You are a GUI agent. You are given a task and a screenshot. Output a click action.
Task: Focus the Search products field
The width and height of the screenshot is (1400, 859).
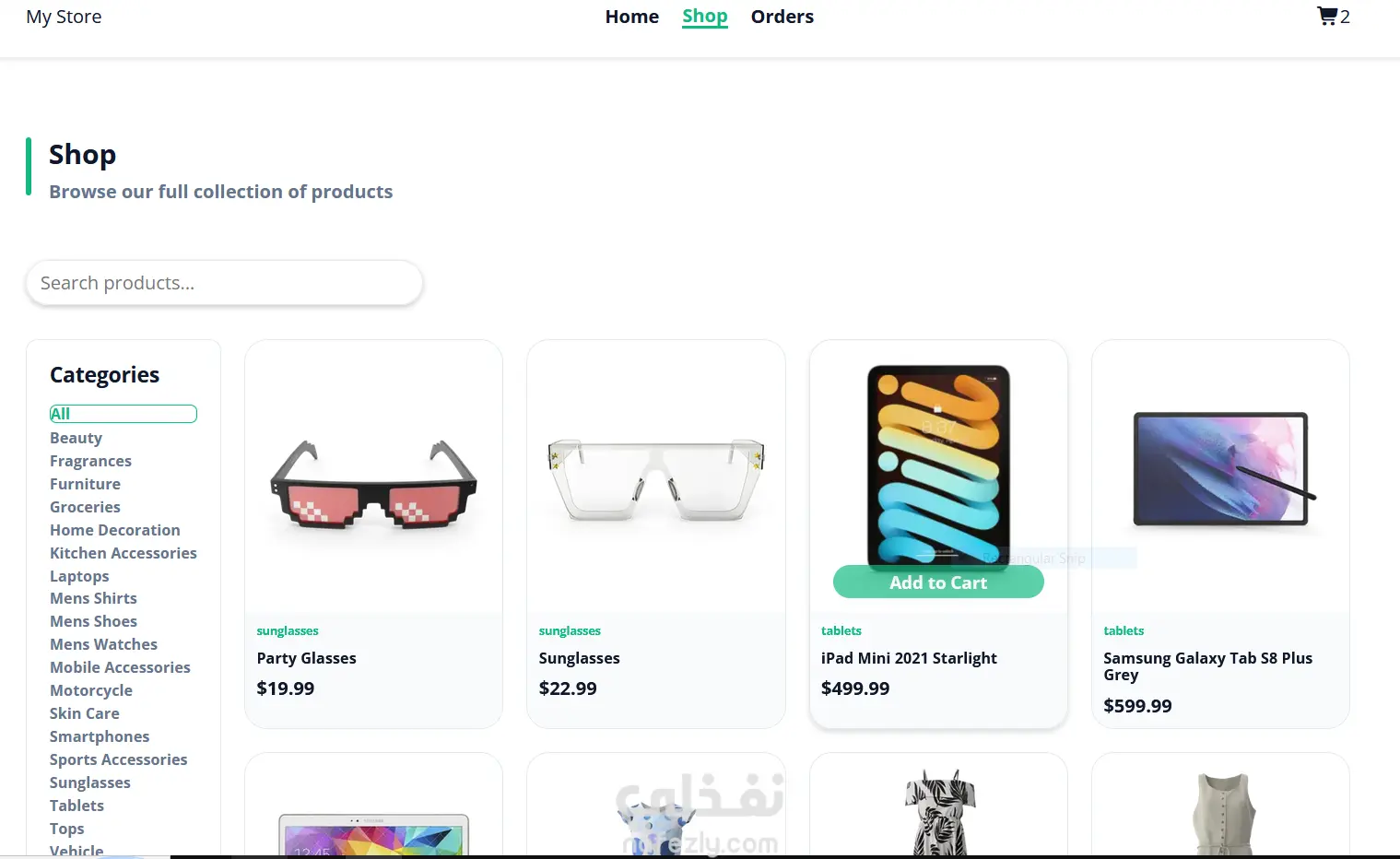(x=224, y=283)
